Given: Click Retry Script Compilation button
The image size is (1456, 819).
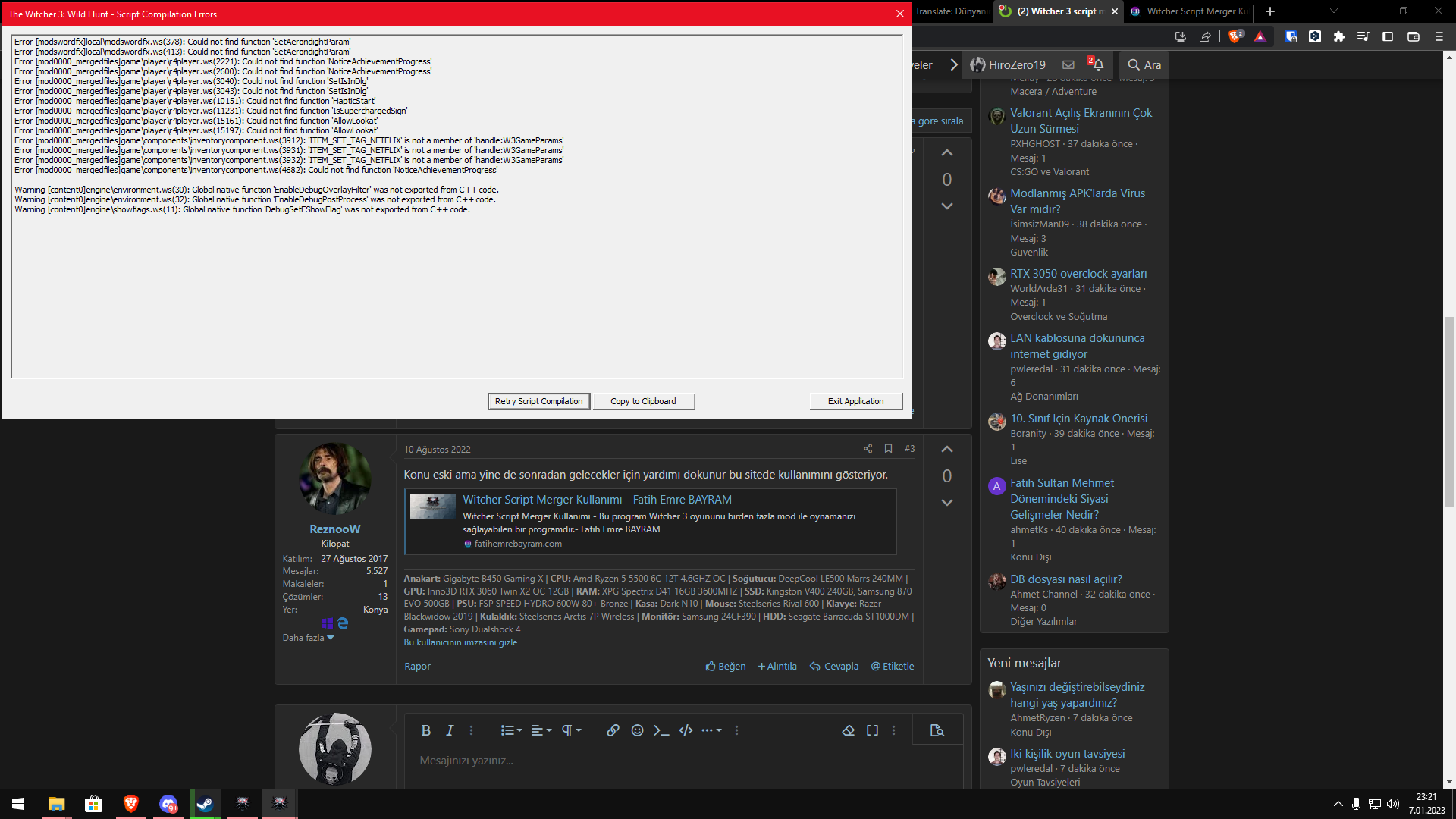Looking at the screenshot, I should [538, 401].
